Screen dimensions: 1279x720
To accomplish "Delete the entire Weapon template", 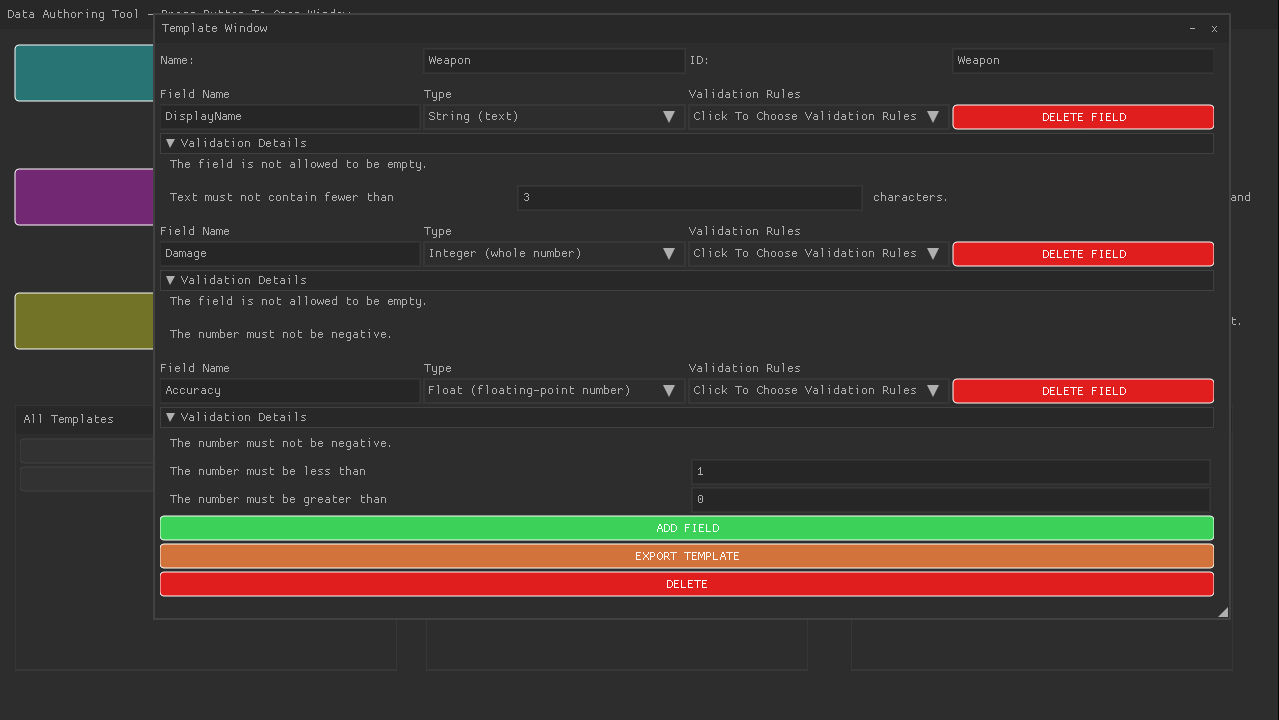I will tap(687, 583).
